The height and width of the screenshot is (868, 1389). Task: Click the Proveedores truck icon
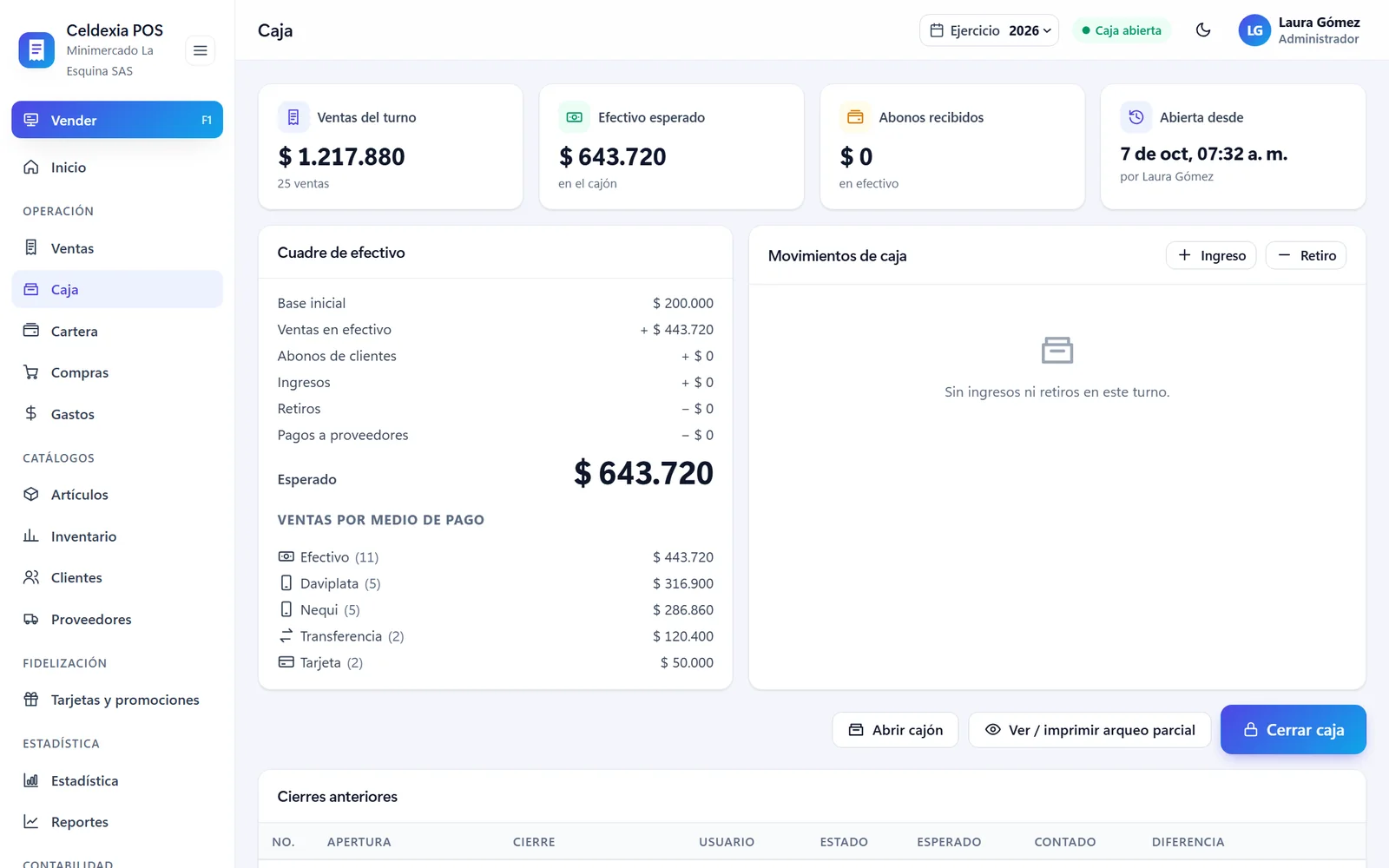[x=31, y=619]
